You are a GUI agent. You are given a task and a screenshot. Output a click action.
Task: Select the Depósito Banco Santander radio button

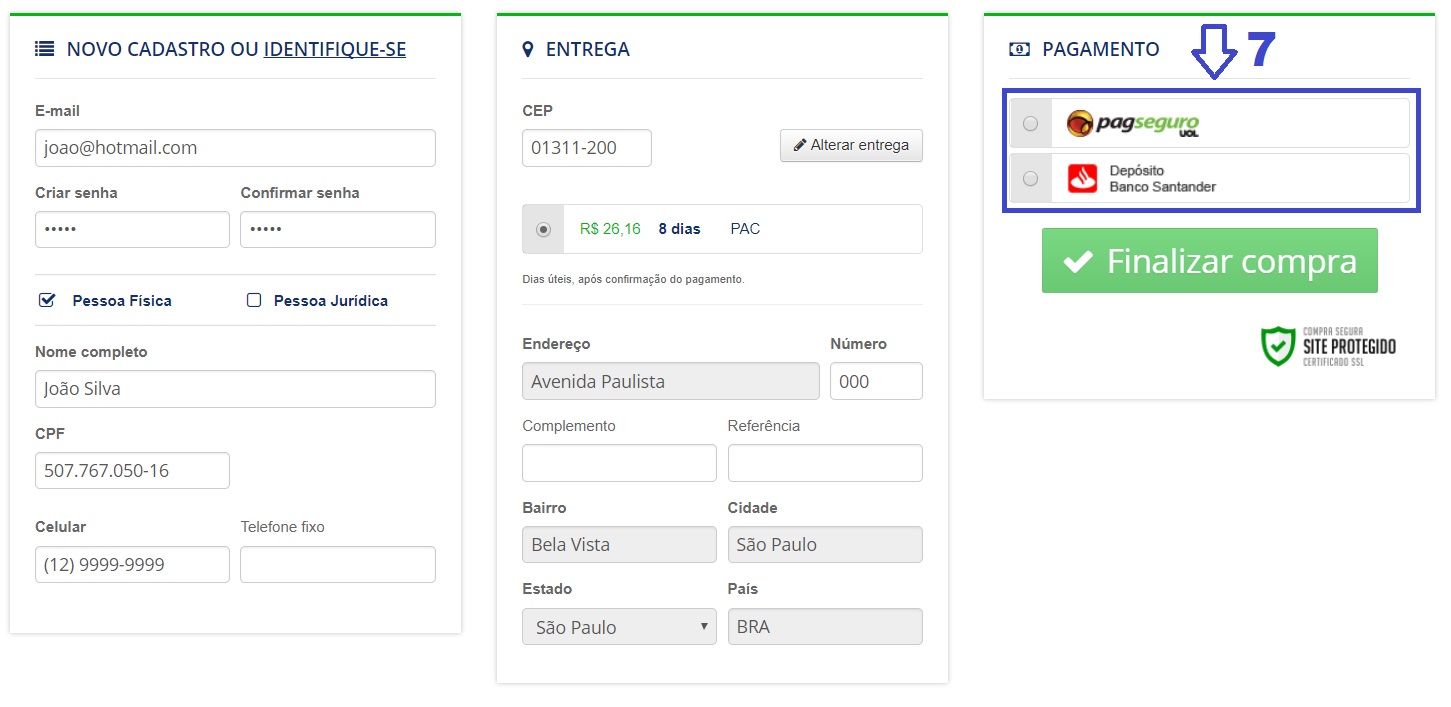point(1030,178)
